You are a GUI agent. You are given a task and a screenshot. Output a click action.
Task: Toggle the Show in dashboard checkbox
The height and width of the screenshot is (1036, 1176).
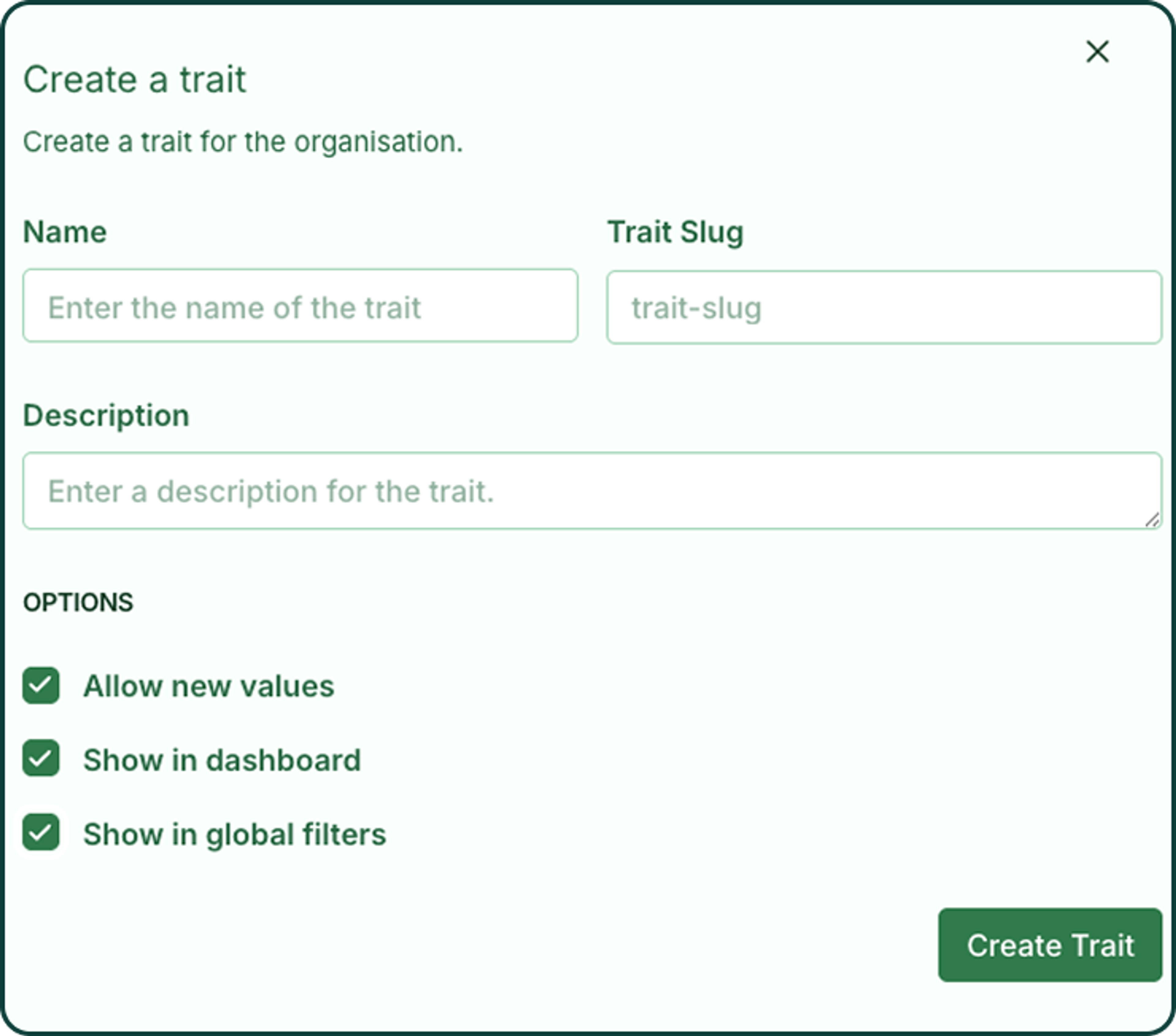[41, 758]
